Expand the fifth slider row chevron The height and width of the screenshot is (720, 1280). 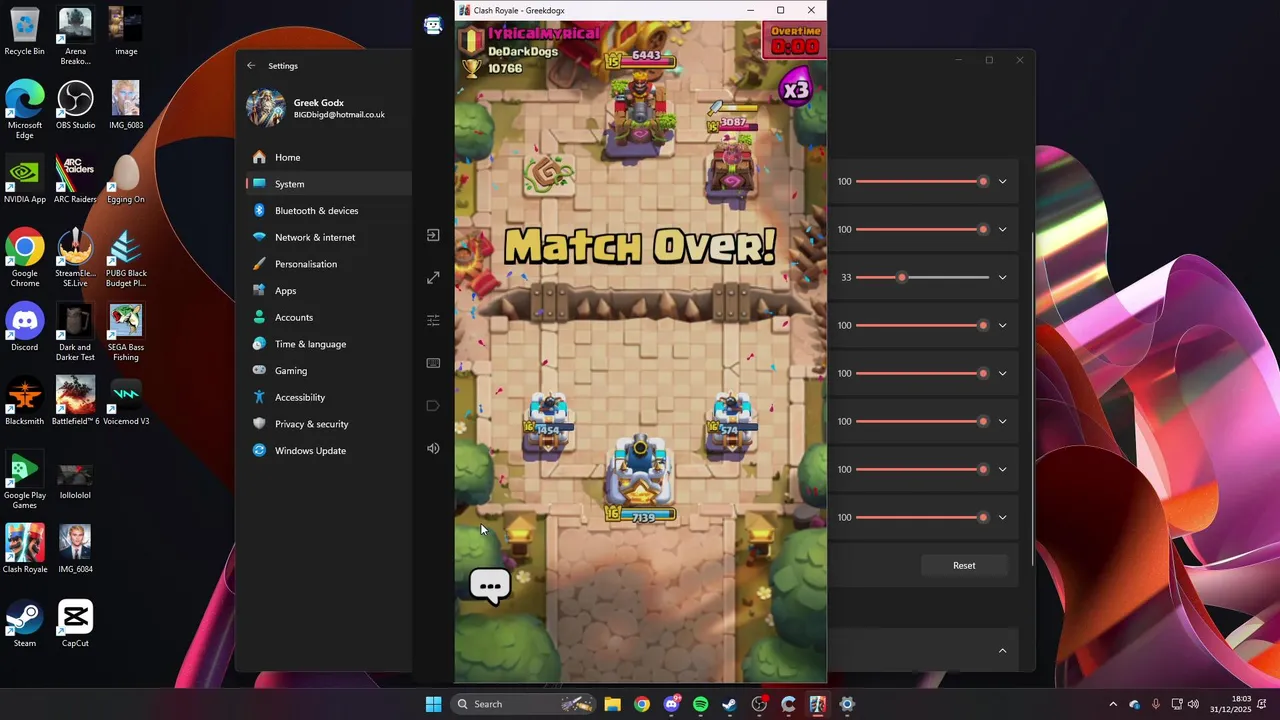click(x=1002, y=373)
